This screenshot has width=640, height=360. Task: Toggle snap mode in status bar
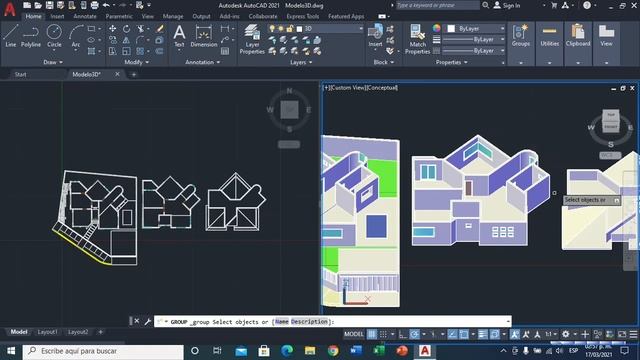pyautogui.click(x=383, y=334)
